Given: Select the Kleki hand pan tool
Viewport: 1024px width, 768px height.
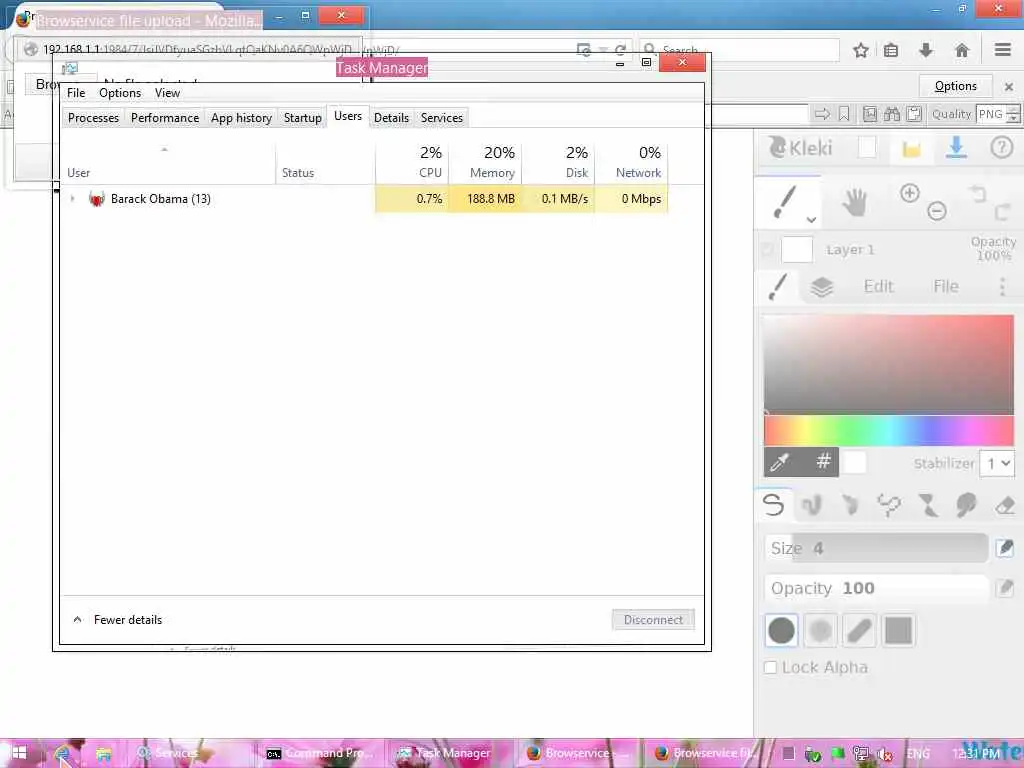Looking at the screenshot, I should pyautogui.click(x=854, y=202).
